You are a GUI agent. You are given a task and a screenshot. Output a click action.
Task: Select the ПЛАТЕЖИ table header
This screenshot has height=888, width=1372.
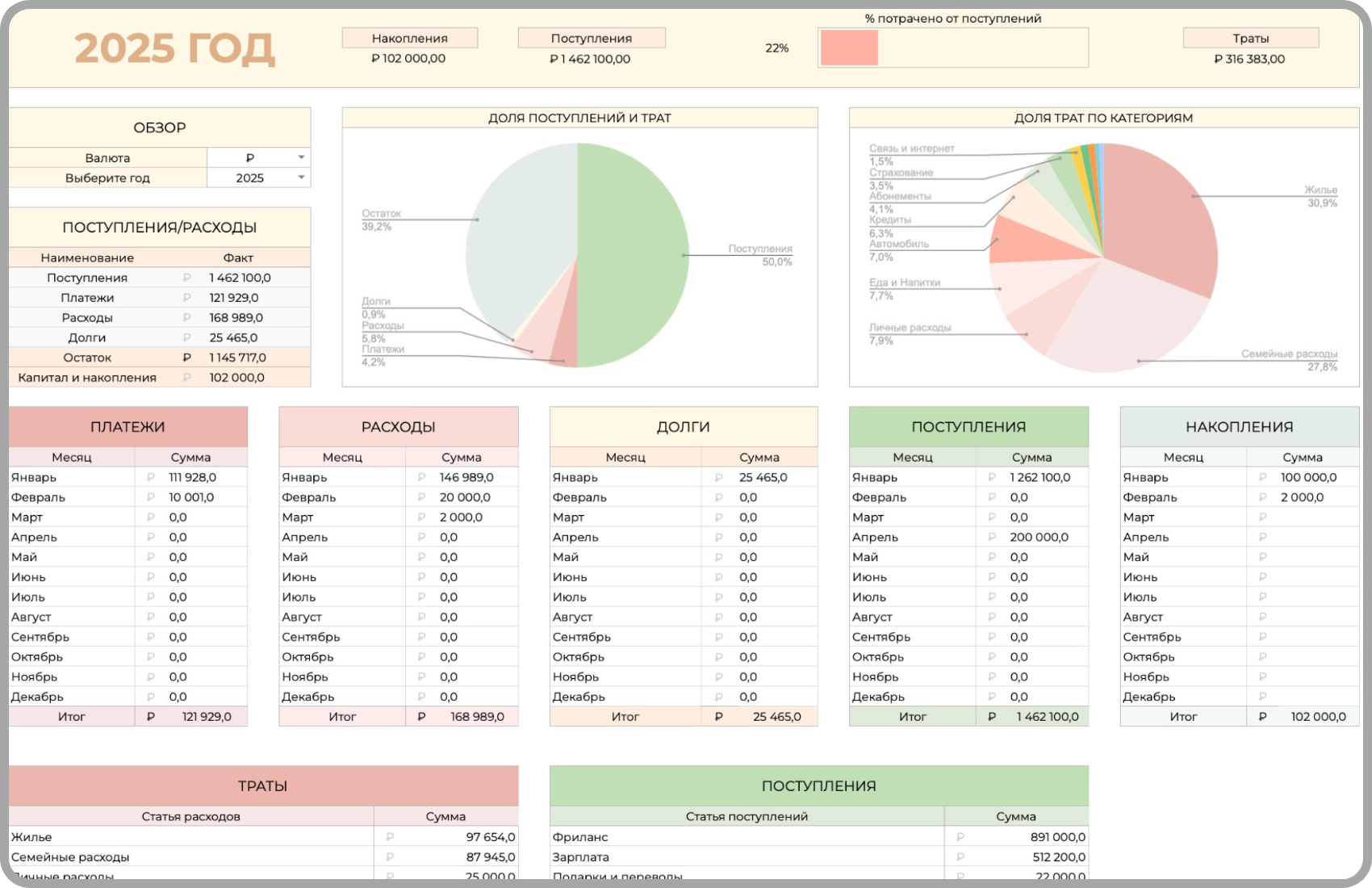point(128,427)
